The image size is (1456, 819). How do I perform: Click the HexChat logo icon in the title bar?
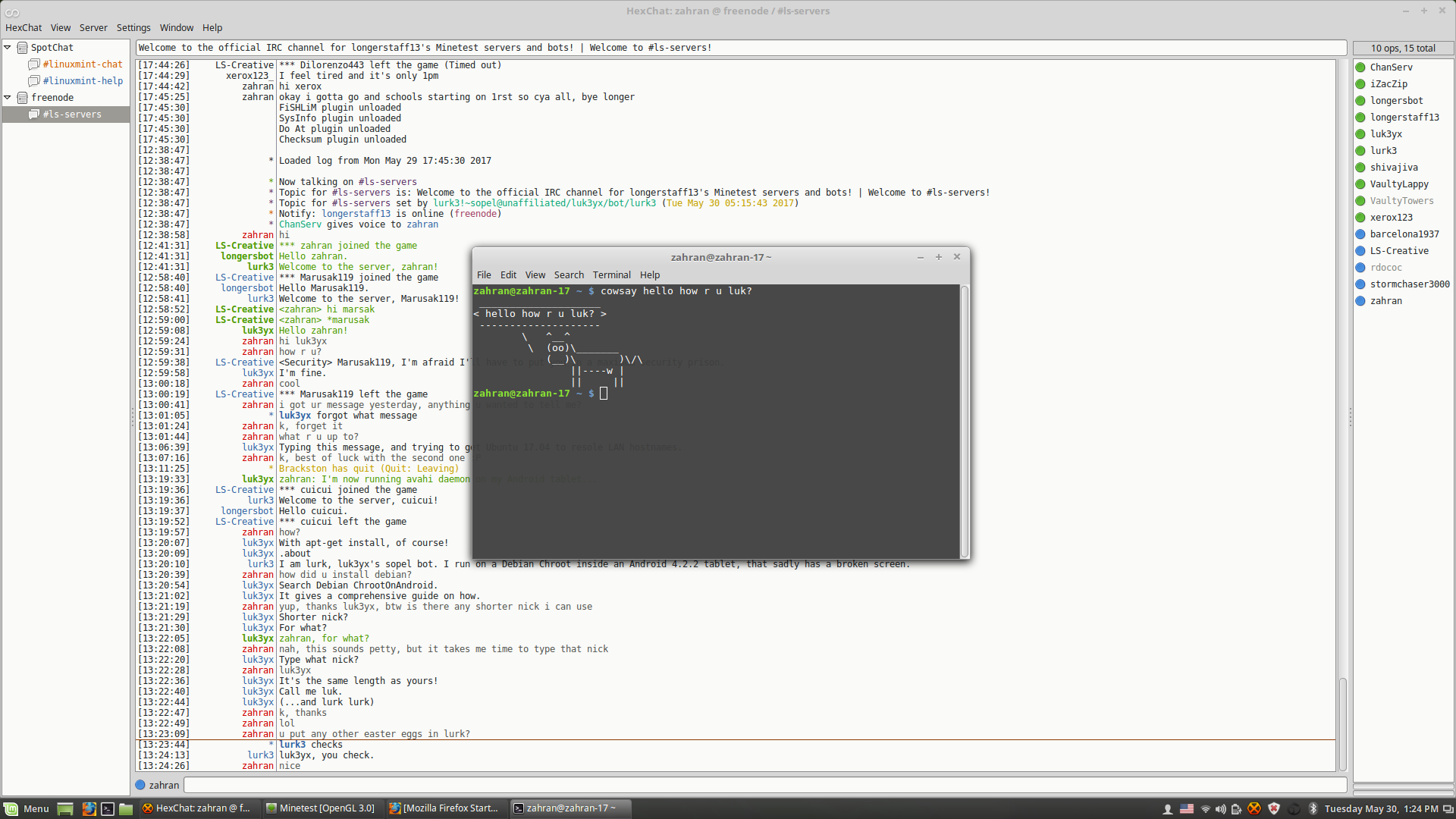coord(12,12)
